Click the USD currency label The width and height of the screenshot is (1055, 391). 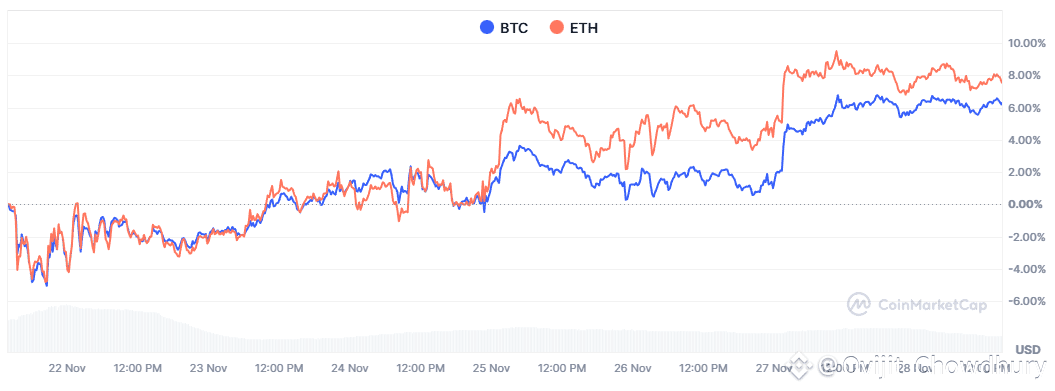click(x=1027, y=350)
